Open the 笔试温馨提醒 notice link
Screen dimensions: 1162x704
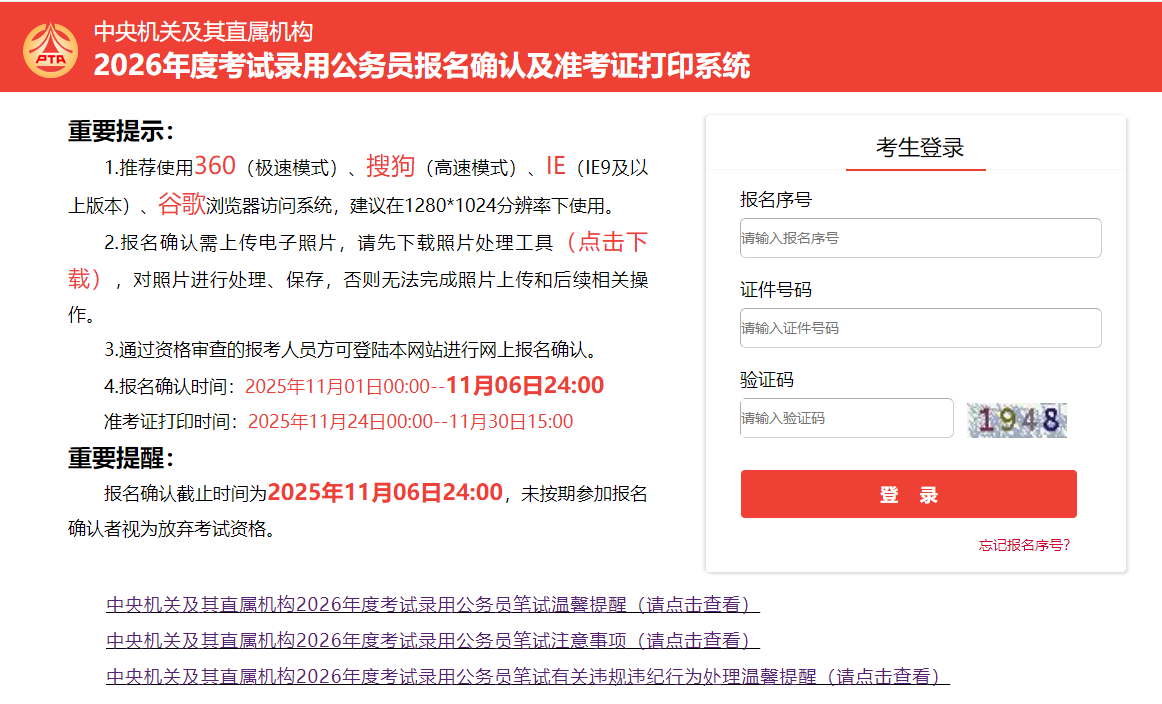432,605
